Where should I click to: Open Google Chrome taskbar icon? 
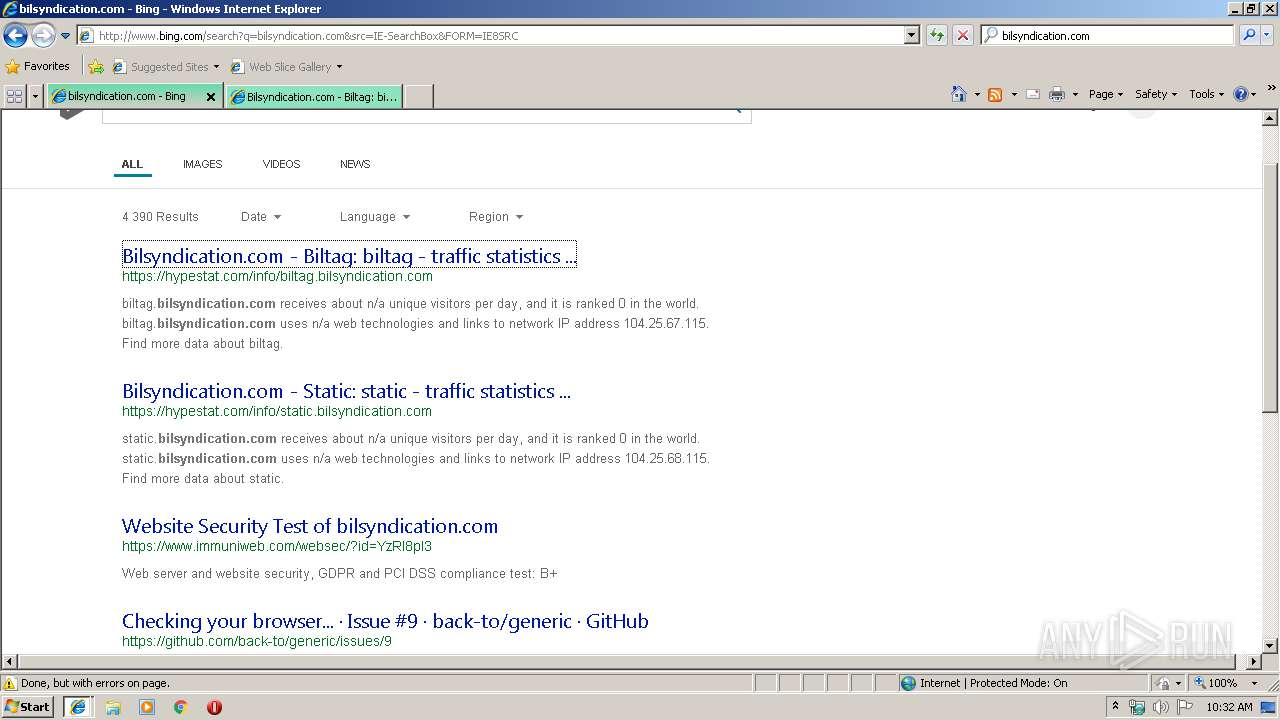click(x=181, y=707)
